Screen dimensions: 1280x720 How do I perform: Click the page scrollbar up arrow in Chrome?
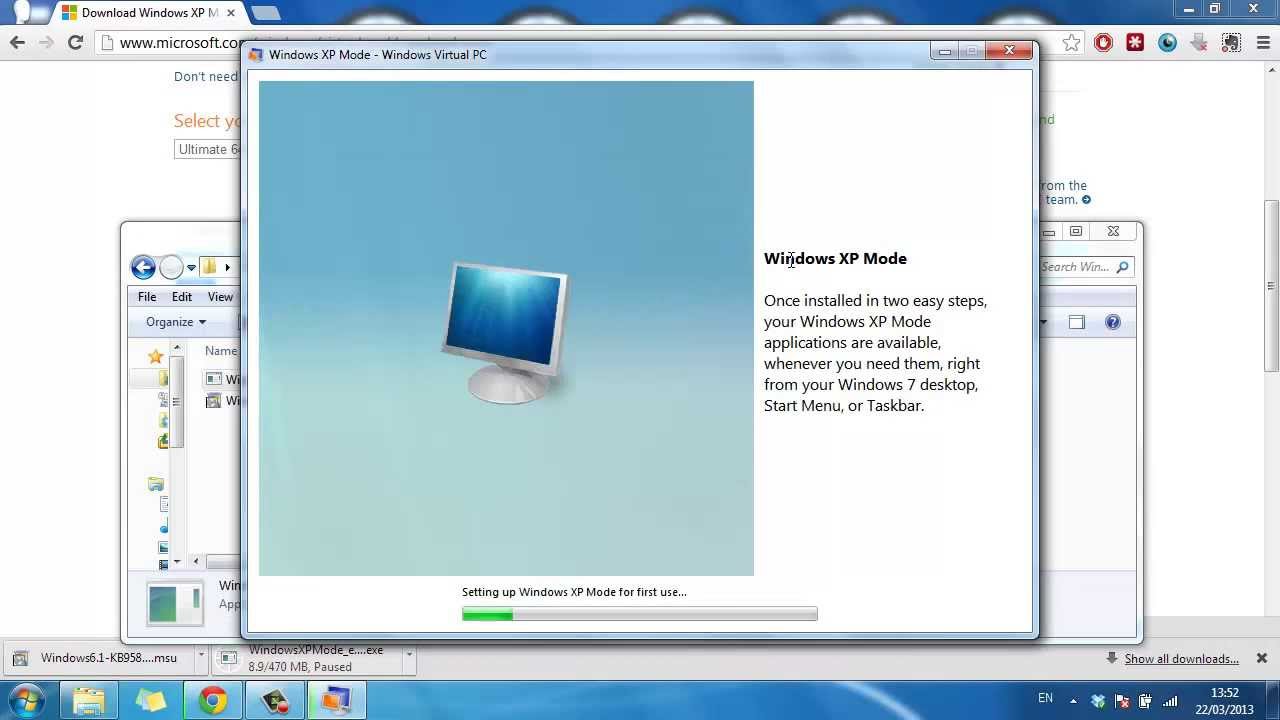coord(1272,68)
